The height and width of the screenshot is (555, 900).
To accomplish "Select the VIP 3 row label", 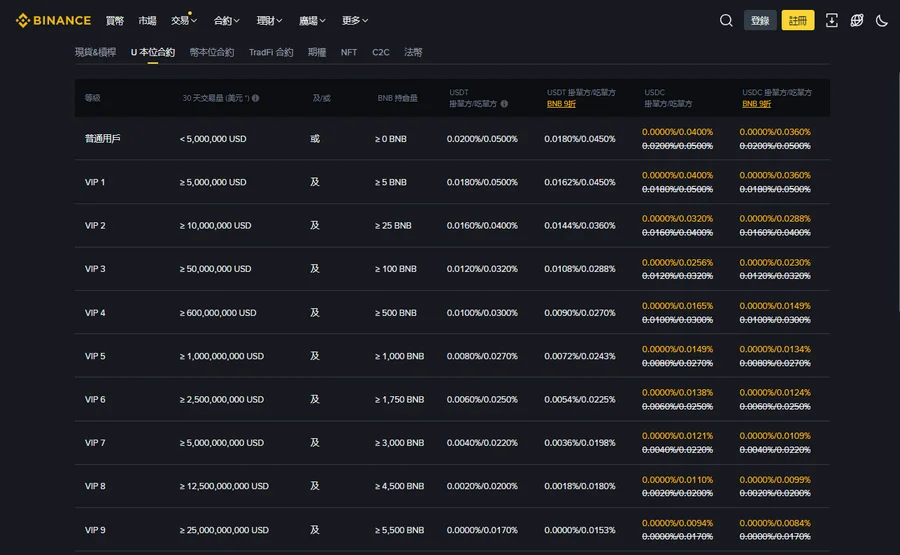I will coord(95,269).
